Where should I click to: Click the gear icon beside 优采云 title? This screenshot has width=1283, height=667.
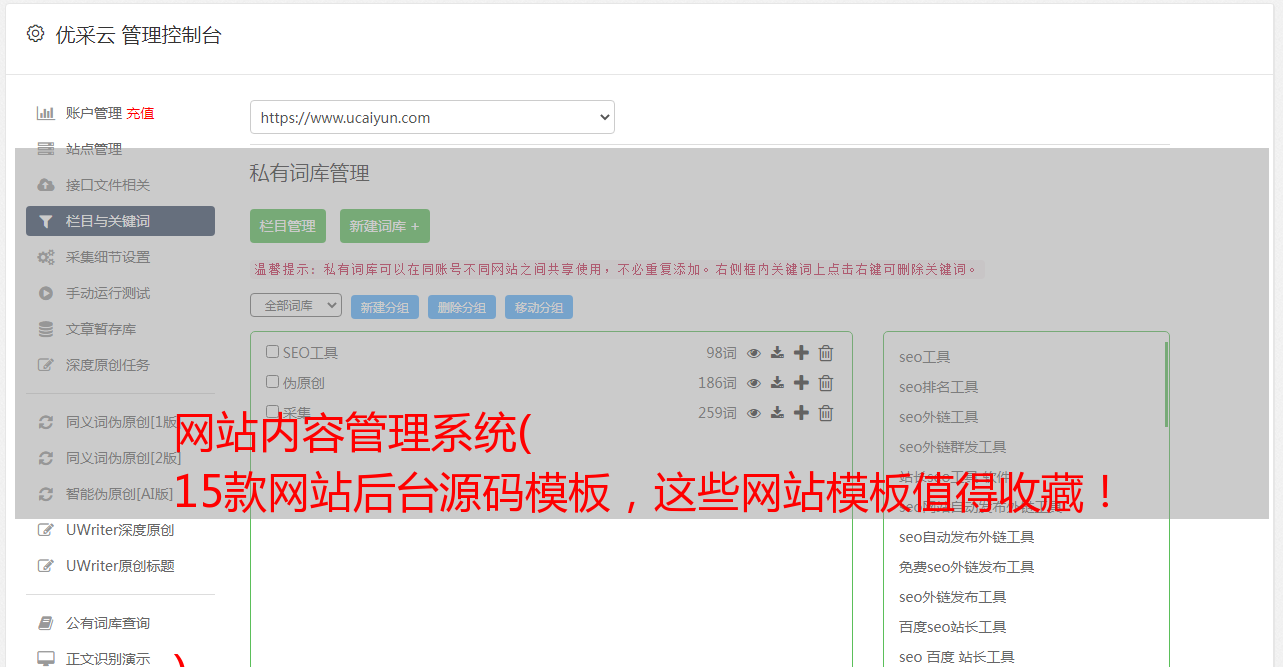[x=36, y=34]
